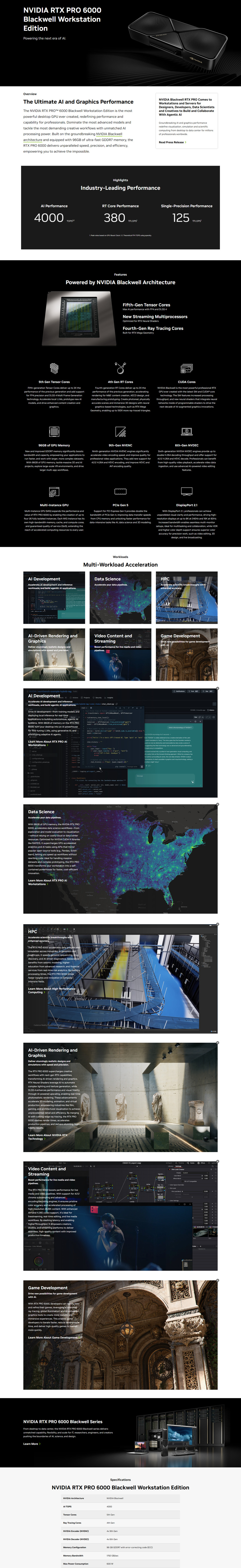Click the 96GB of GPU Memory icon
The width and height of the screenshot is (241, 1568).
tap(54, 431)
